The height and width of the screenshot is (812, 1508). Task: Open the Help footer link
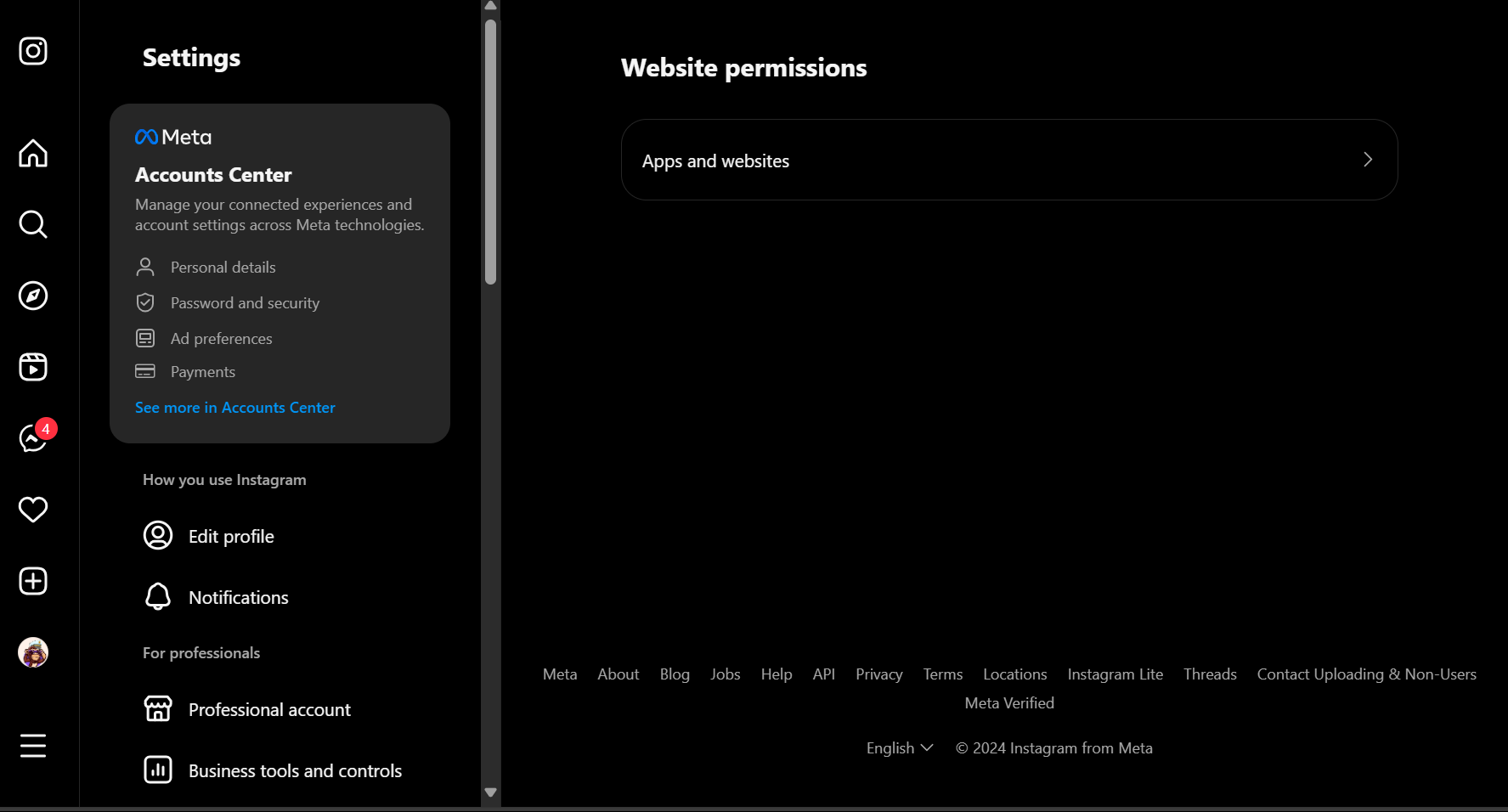tap(777, 674)
